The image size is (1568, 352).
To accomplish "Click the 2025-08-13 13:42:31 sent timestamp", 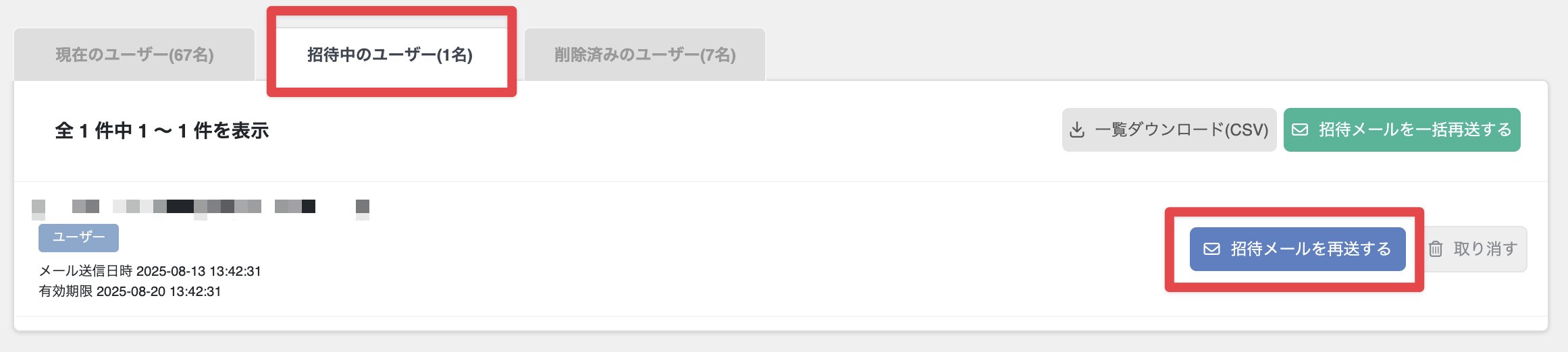I will point(199,271).
